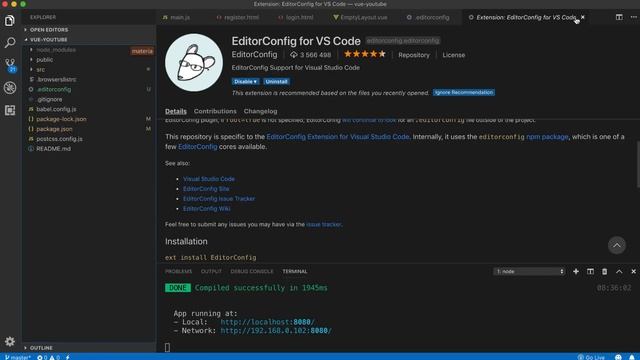The width and height of the screenshot is (640, 360).
Task: Close the terminal panel
Action: tap(633, 271)
